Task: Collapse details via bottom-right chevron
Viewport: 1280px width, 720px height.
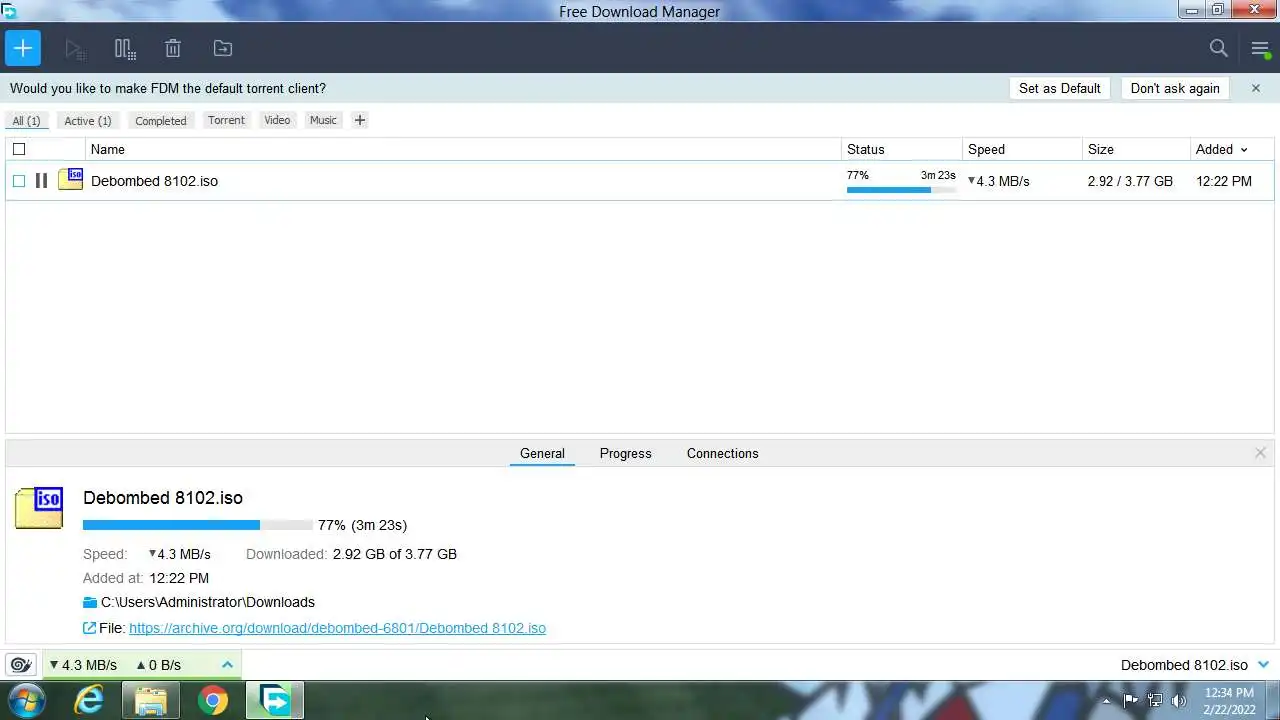Action: (x=1263, y=665)
